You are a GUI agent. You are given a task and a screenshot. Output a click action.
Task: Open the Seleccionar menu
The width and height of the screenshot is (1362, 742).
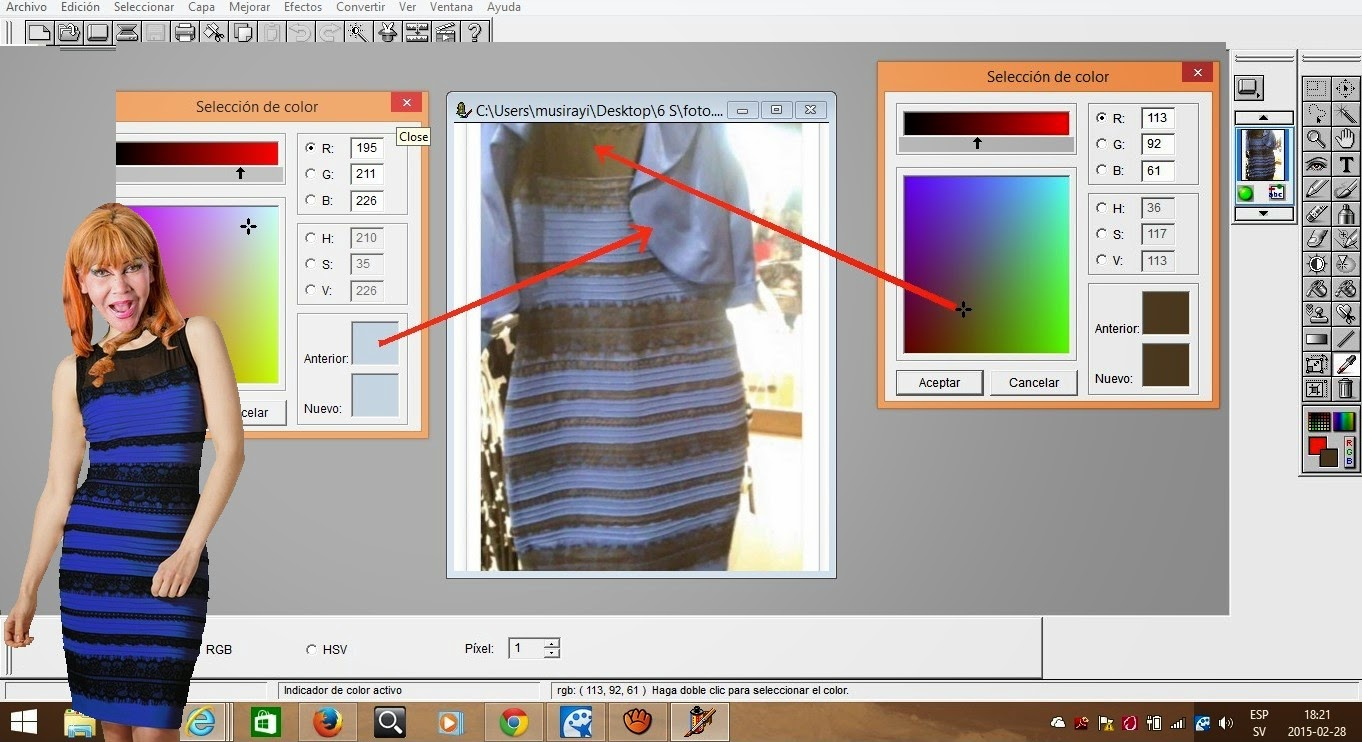(144, 7)
